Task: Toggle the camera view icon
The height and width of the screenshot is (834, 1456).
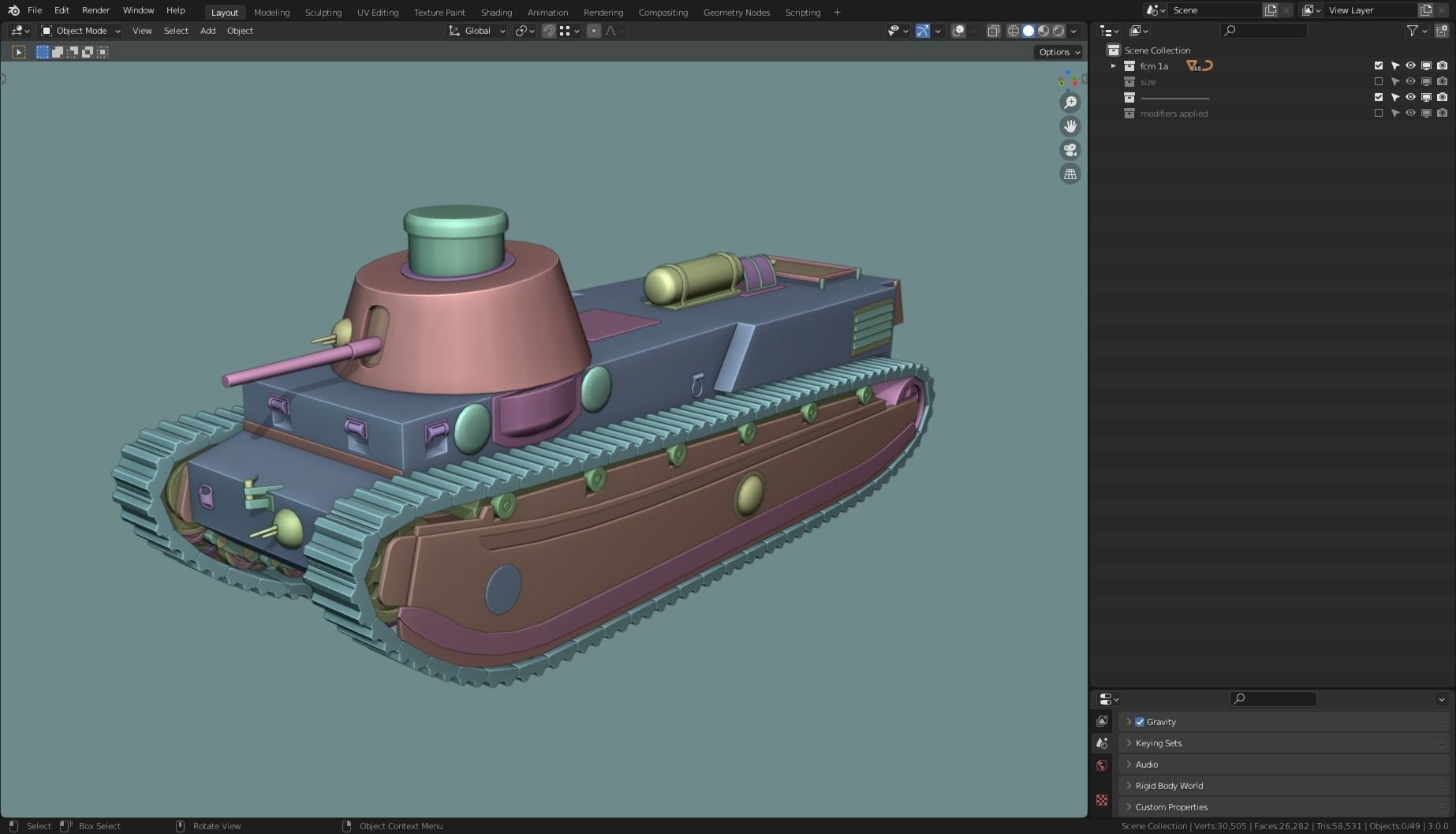Action: click(x=1070, y=150)
